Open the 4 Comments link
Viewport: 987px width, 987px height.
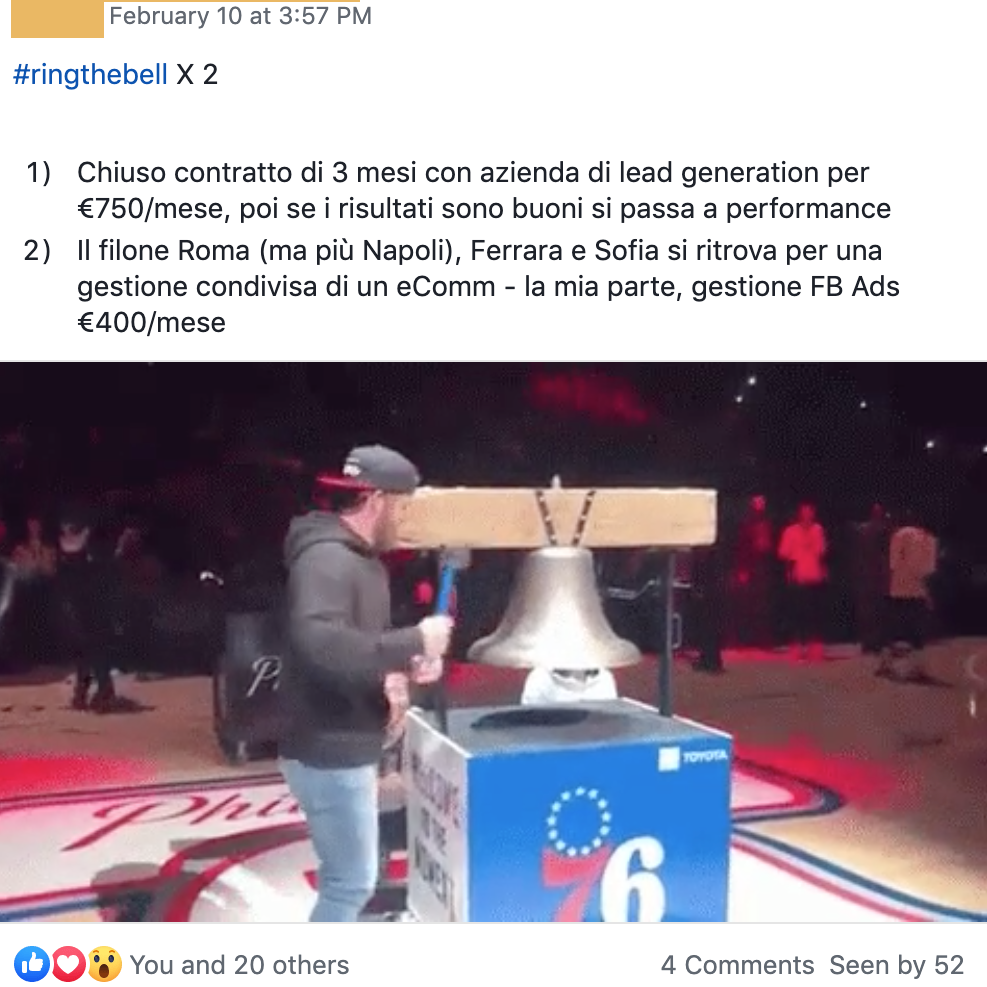click(x=737, y=964)
